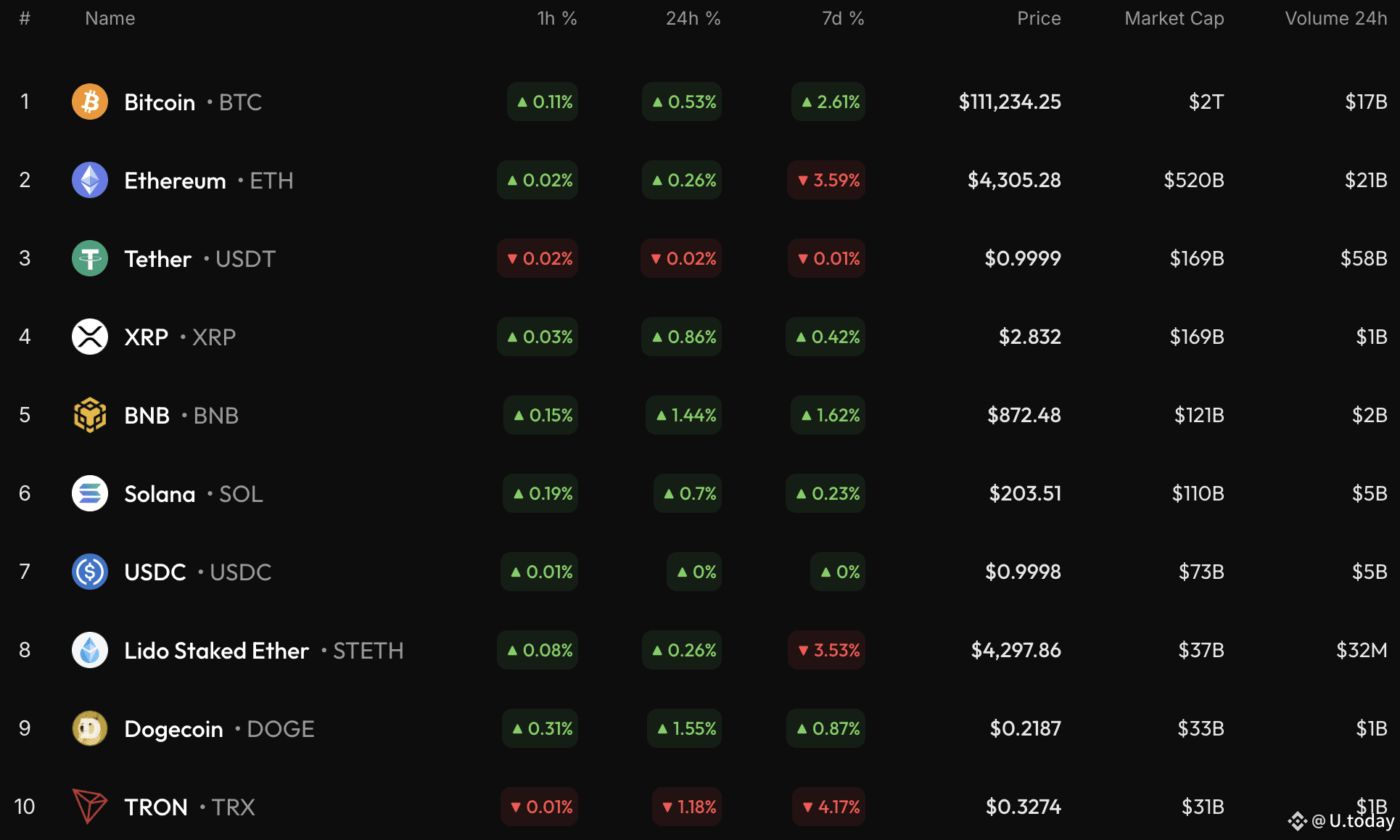Viewport: 1400px width, 840px height.
Task: Sort by the 24h % column header
Action: tap(693, 18)
